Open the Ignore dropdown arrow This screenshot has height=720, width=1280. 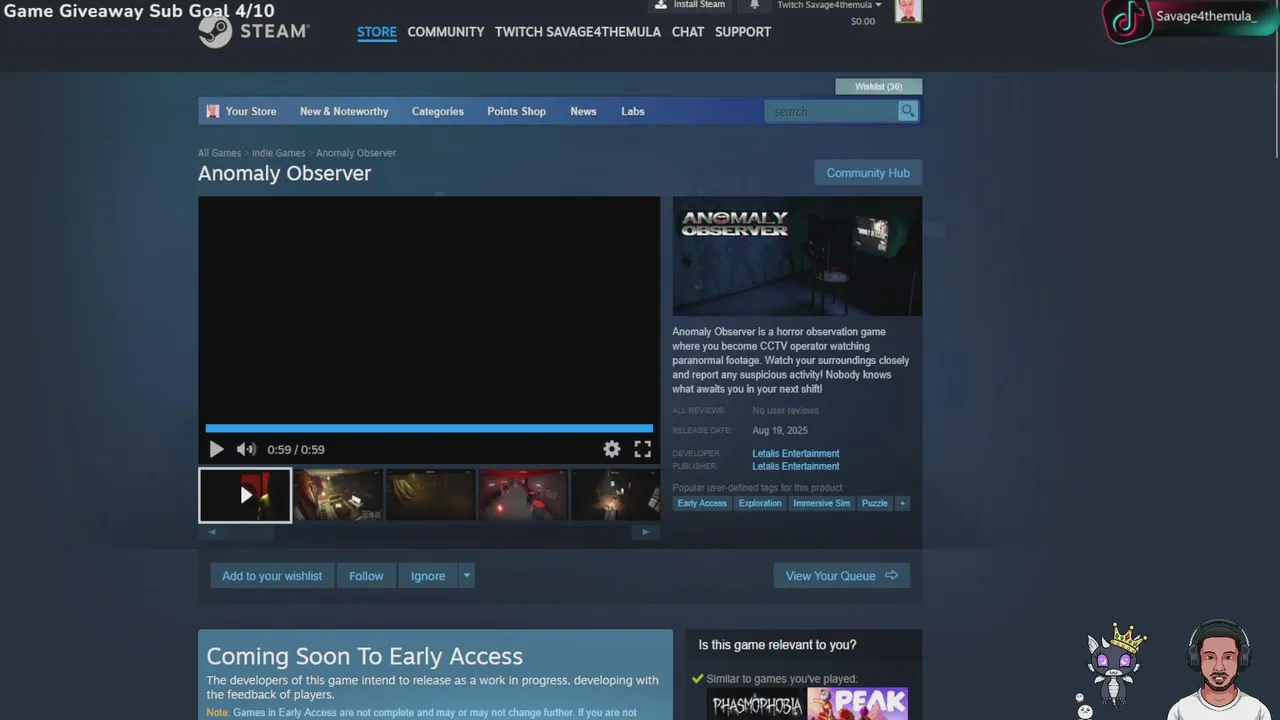(466, 576)
